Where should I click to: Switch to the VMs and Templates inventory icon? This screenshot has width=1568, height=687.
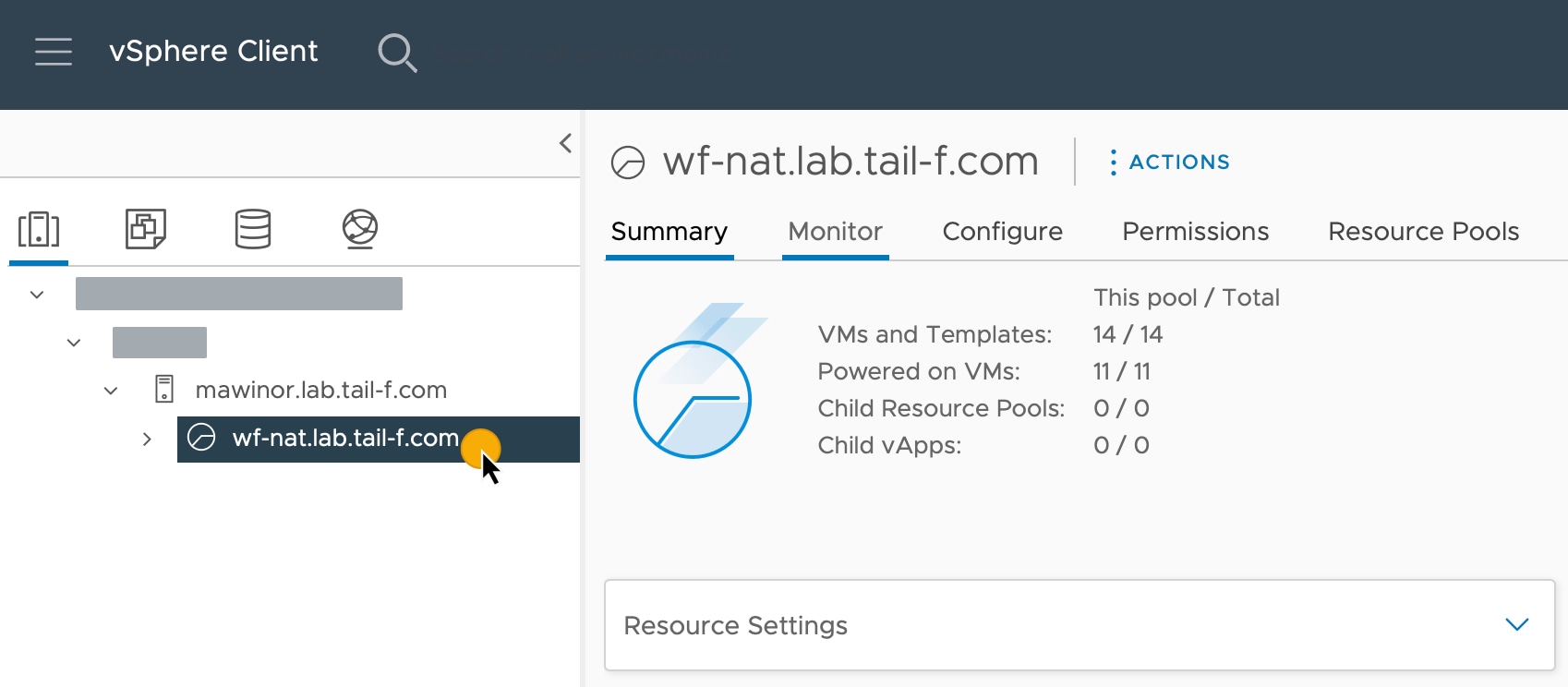pyautogui.click(x=145, y=230)
